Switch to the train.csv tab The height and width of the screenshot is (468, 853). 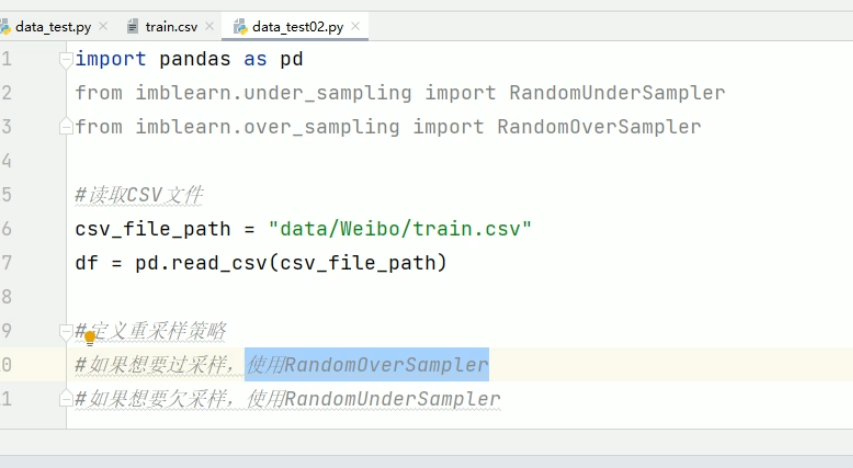(171, 27)
